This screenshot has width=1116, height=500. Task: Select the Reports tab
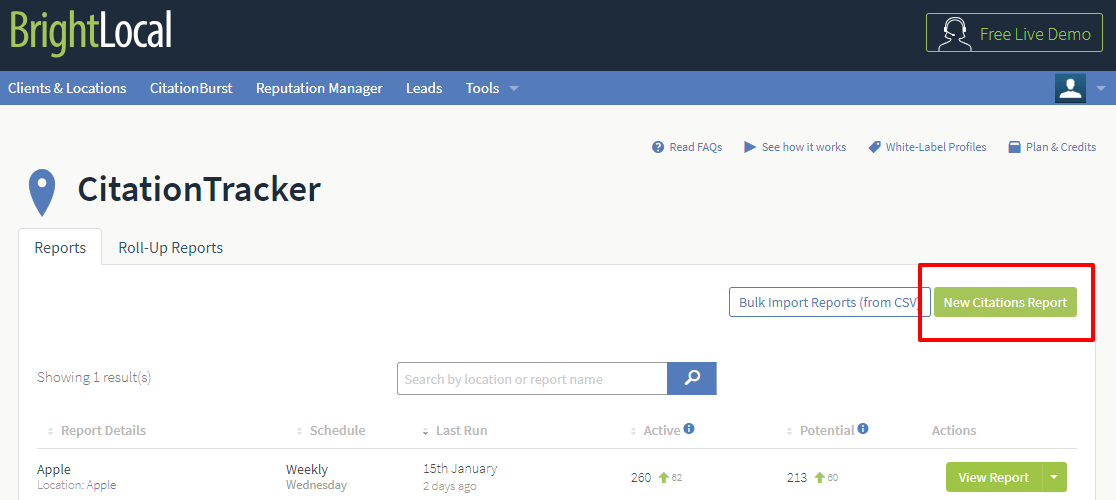(x=60, y=248)
